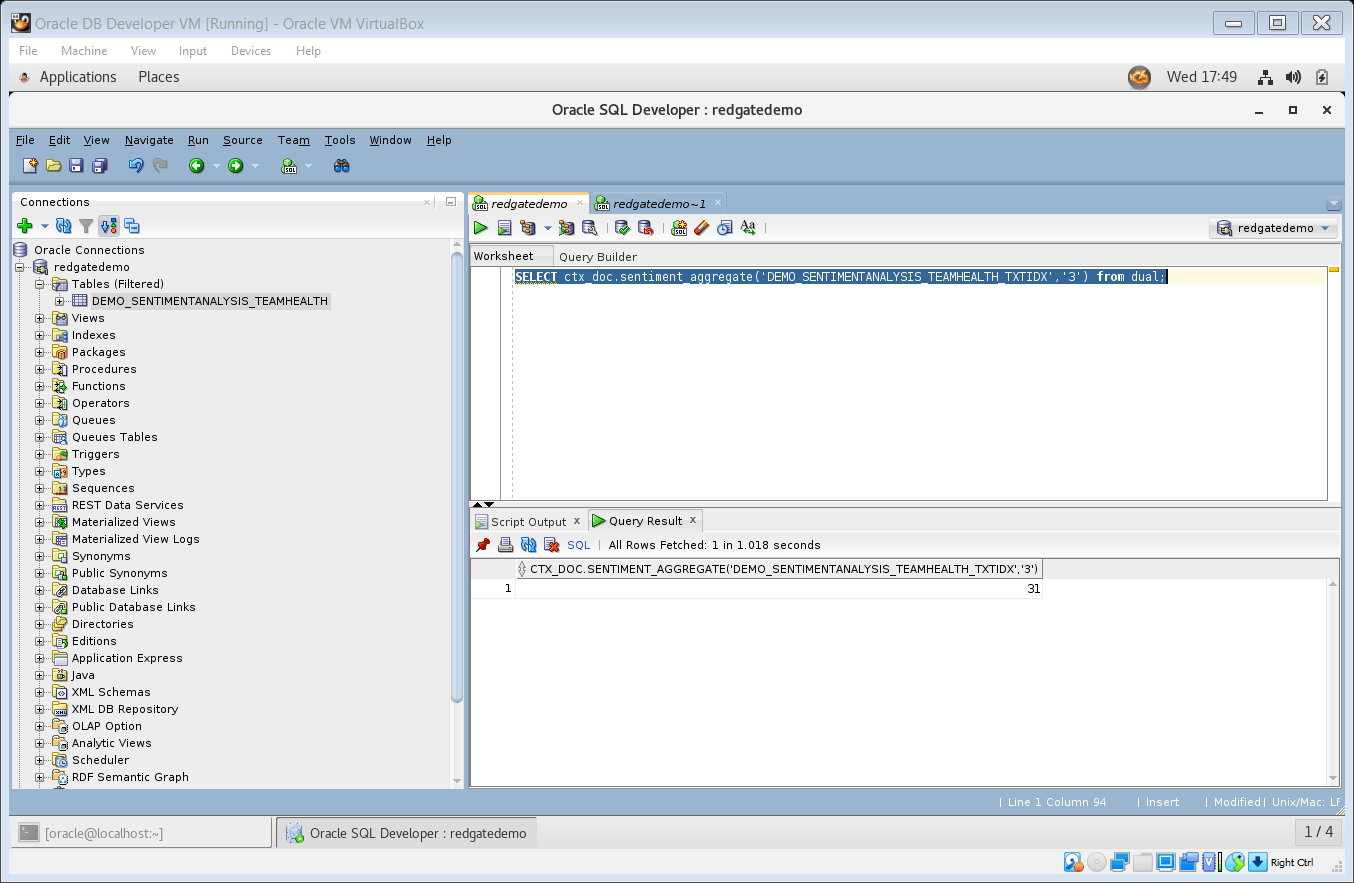Viewport: 1354px width, 883px height.
Task: Apply a filter in the Connections panel
Action: [87, 227]
